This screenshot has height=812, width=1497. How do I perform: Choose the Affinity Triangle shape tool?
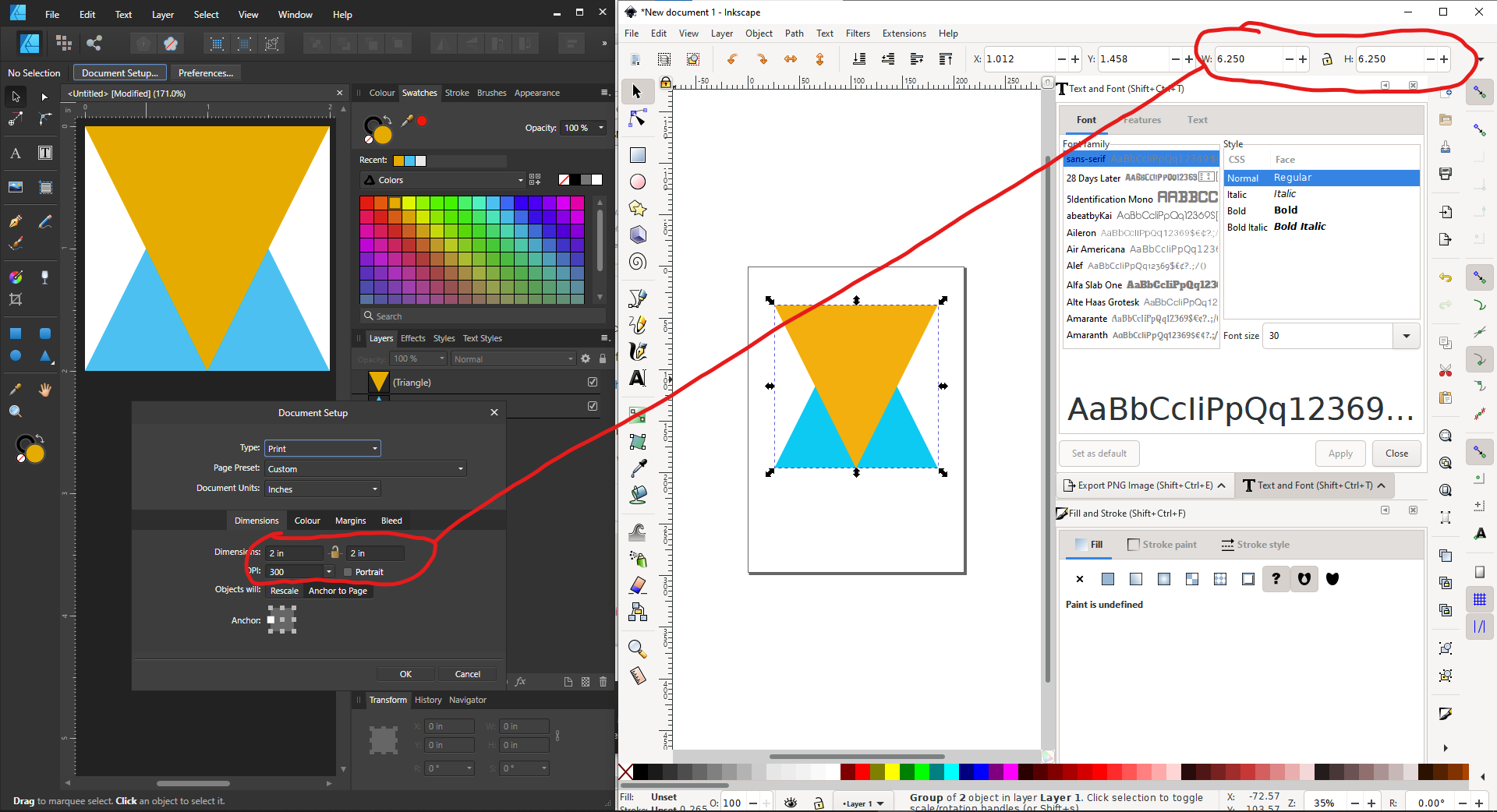pyautogui.click(x=45, y=356)
